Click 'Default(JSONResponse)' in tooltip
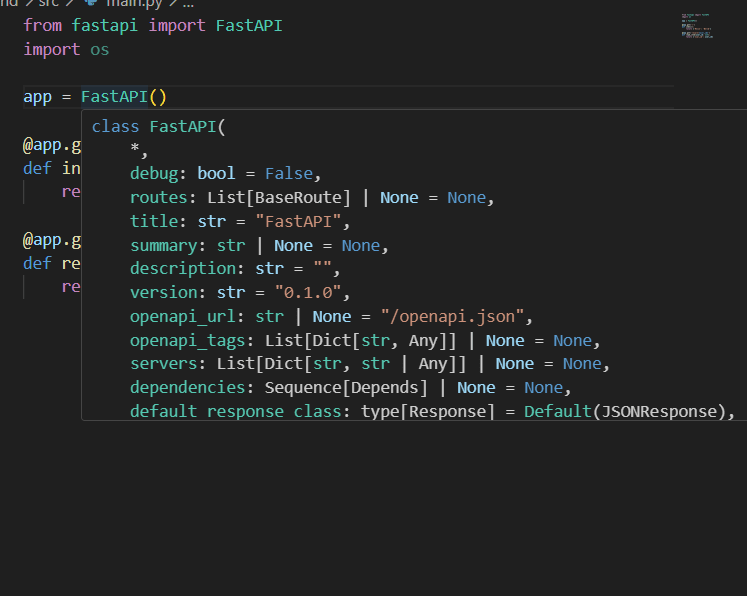Image resolution: width=747 pixels, height=596 pixels. [625, 411]
